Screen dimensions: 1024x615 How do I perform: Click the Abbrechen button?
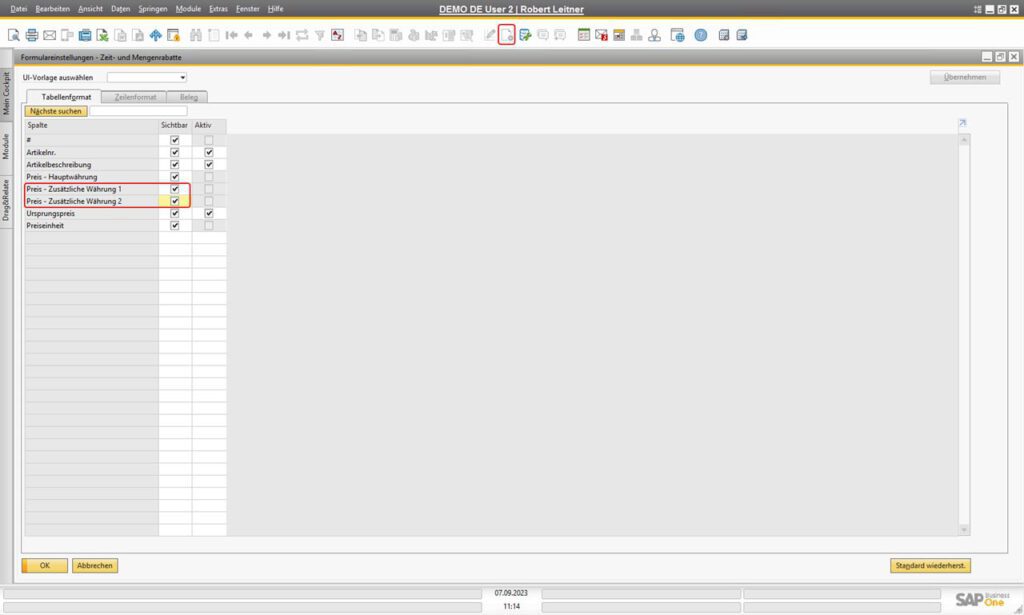tap(95, 566)
